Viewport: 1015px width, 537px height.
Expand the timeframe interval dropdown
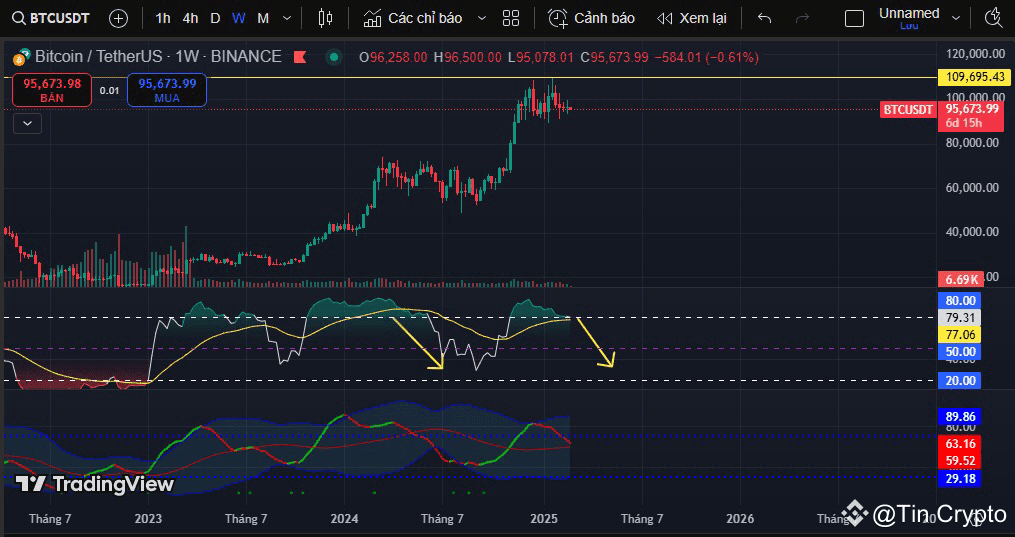tap(287, 18)
